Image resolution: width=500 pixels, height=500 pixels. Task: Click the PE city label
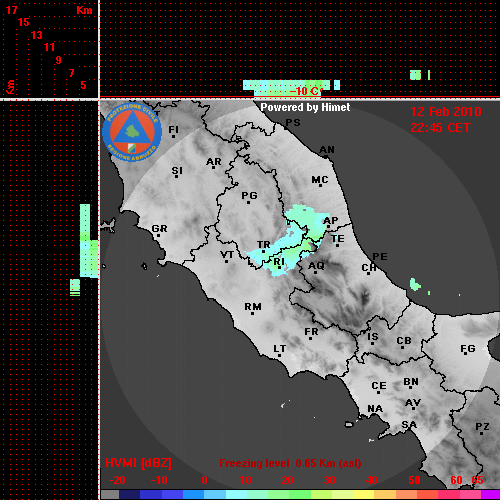tap(380, 256)
